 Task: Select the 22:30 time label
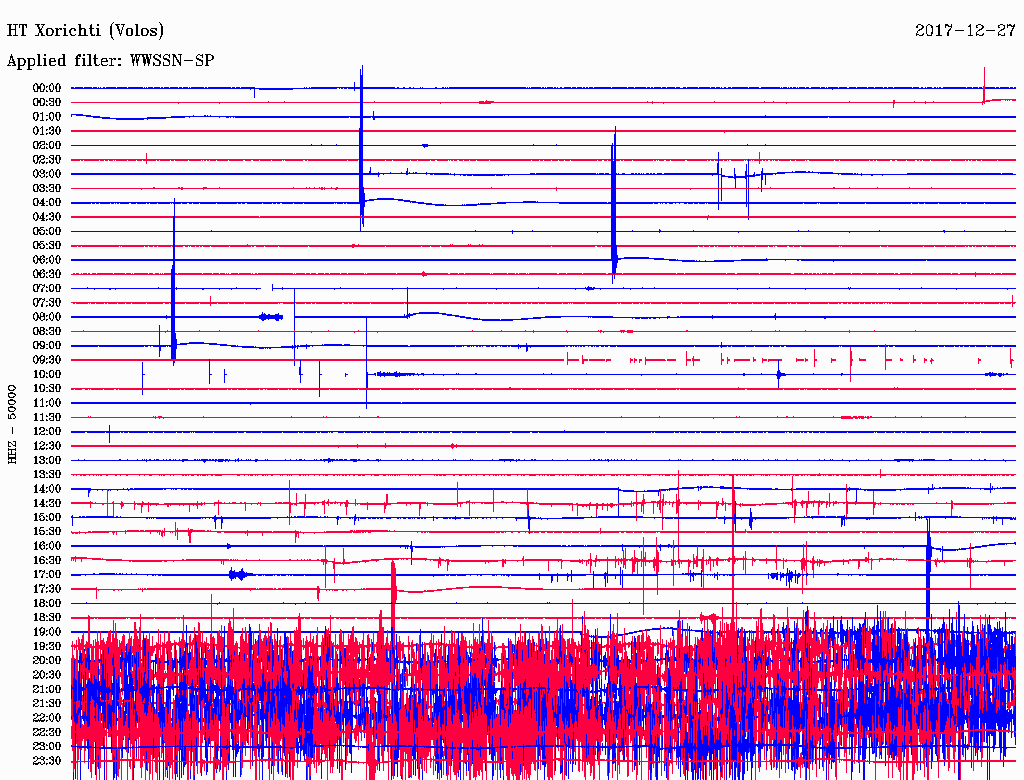click(x=47, y=732)
